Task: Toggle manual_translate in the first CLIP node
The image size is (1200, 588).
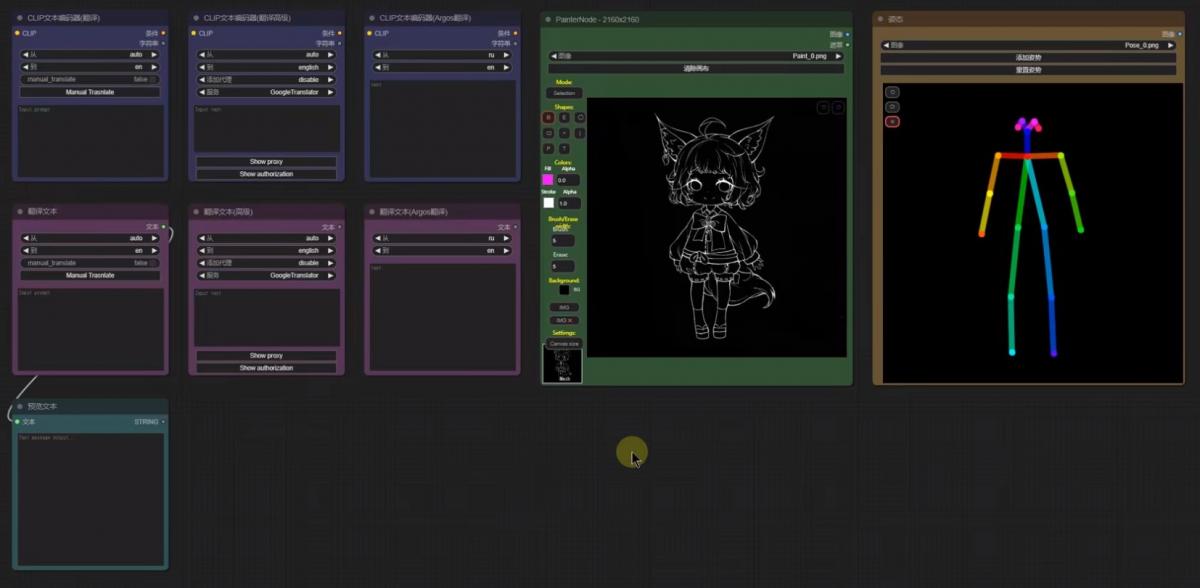Action: point(90,79)
